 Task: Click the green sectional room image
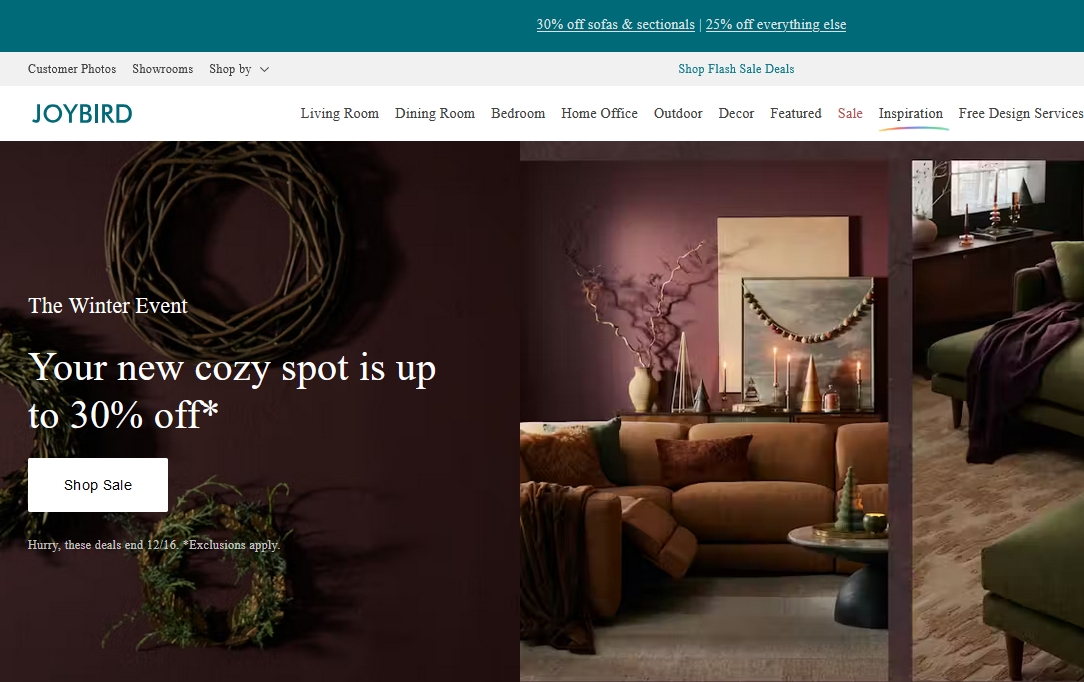998,421
